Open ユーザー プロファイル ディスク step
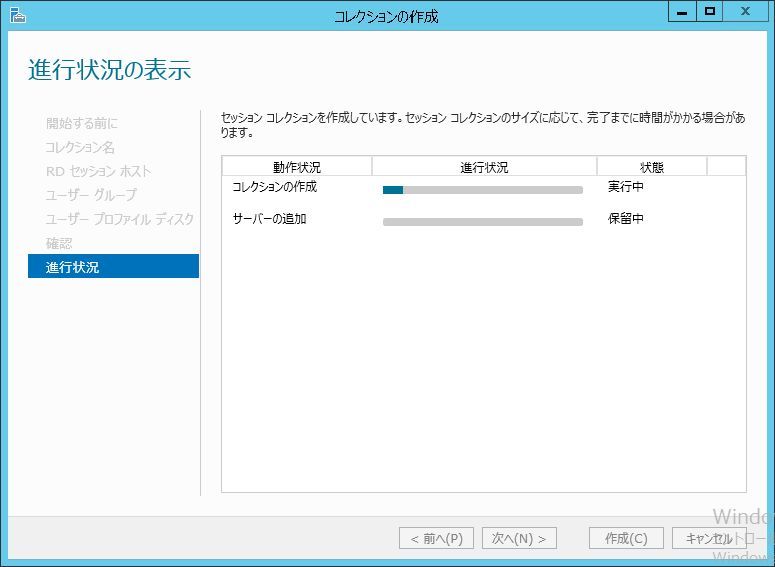 coord(120,219)
